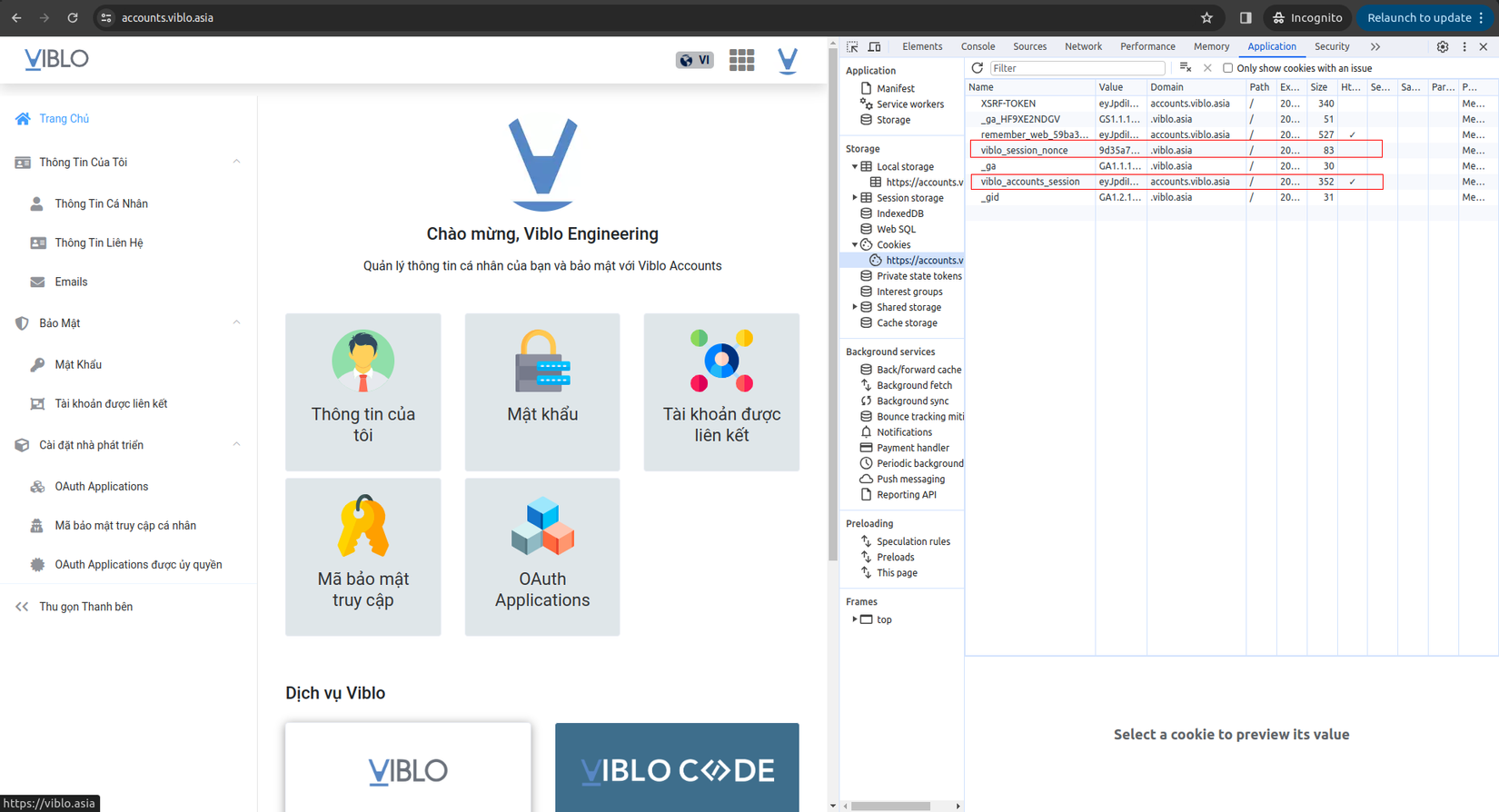Enable Only show cookies with an issue
This screenshot has width=1499, height=812.
pyautogui.click(x=1228, y=68)
